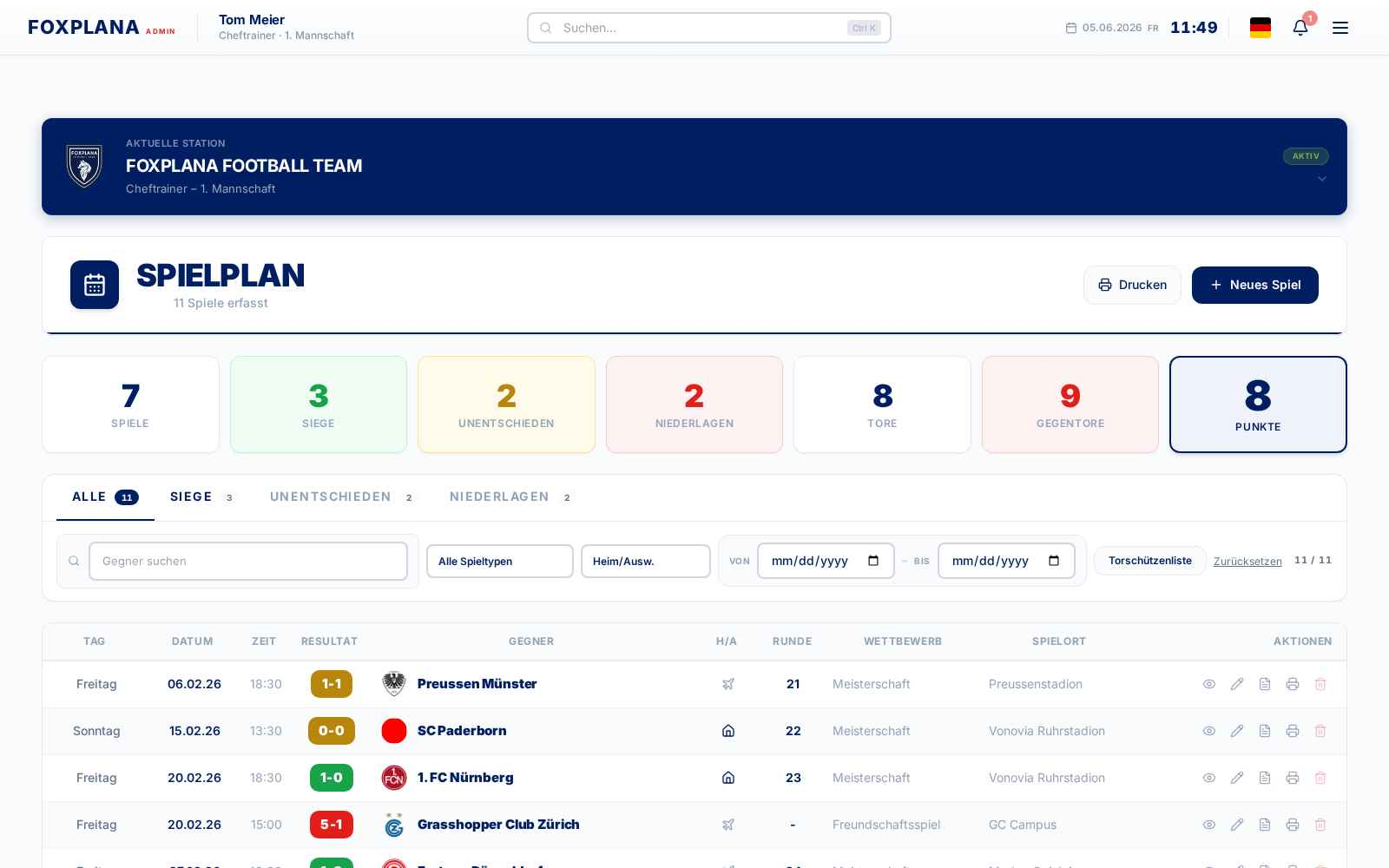
Task: Print the Grasshopper Club Zürich match
Action: (x=1293, y=825)
